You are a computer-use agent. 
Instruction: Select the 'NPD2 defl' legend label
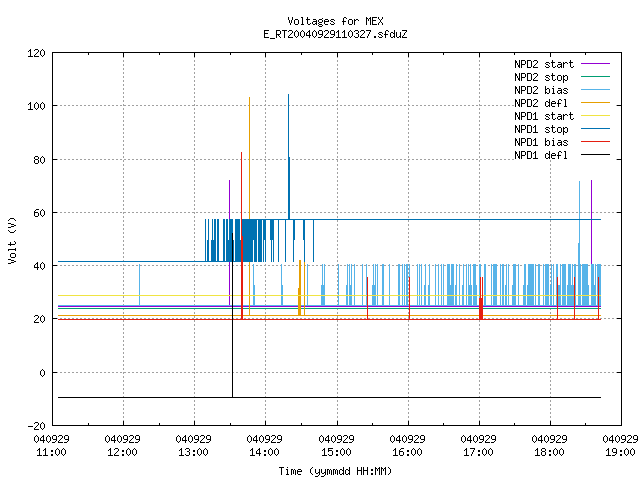click(541, 103)
